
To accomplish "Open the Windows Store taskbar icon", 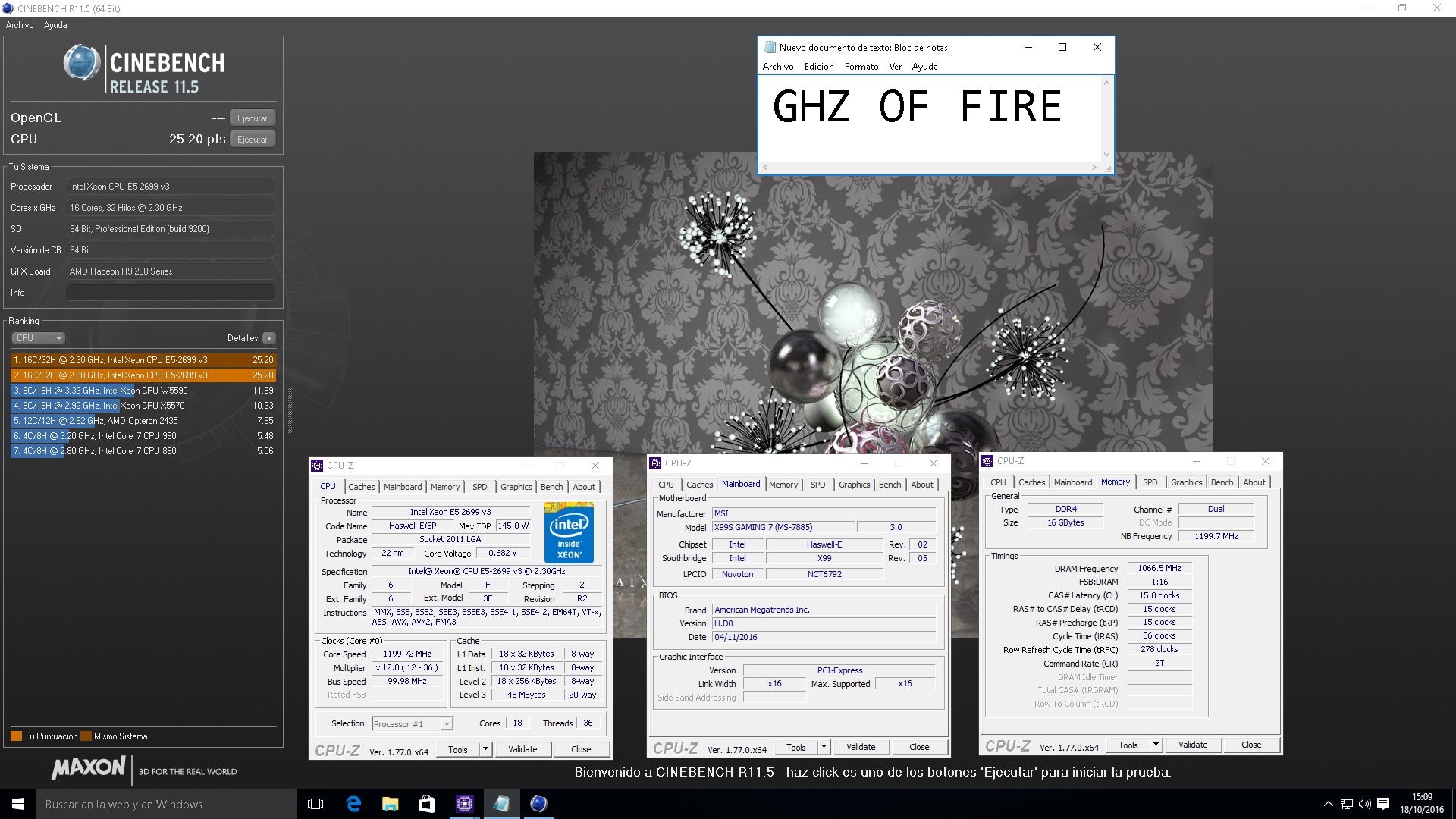I will click(427, 804).
